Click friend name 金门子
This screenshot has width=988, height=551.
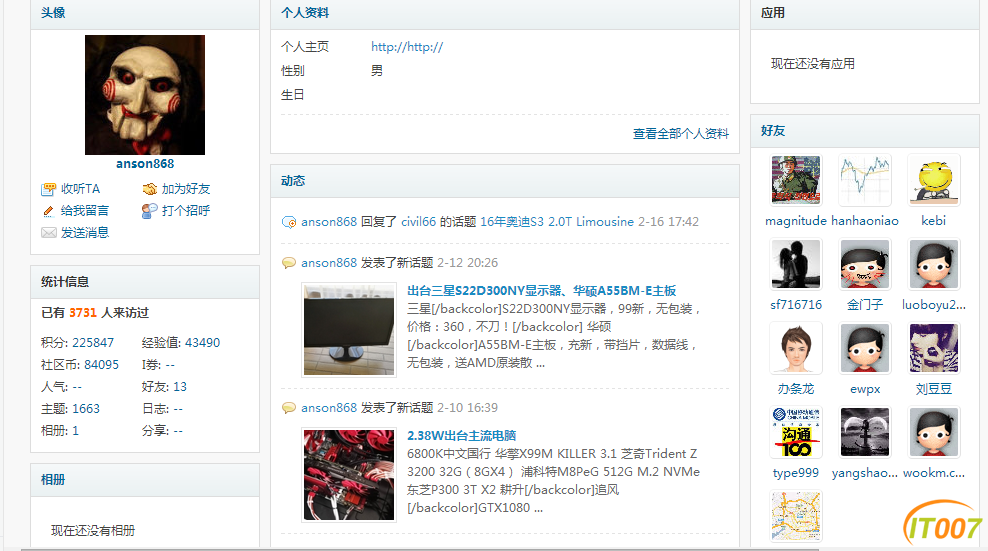click(x=864, y=305)
